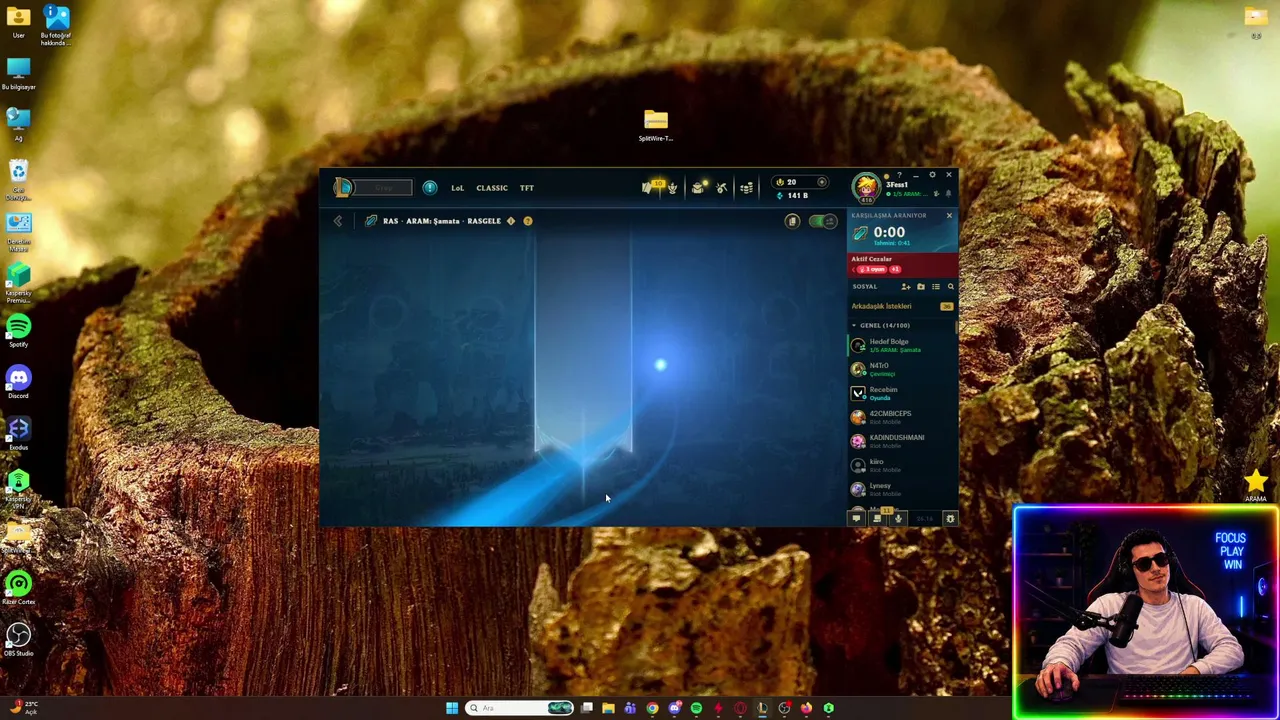Open the OBS Studio desktop shortcut

click(18, 640)
